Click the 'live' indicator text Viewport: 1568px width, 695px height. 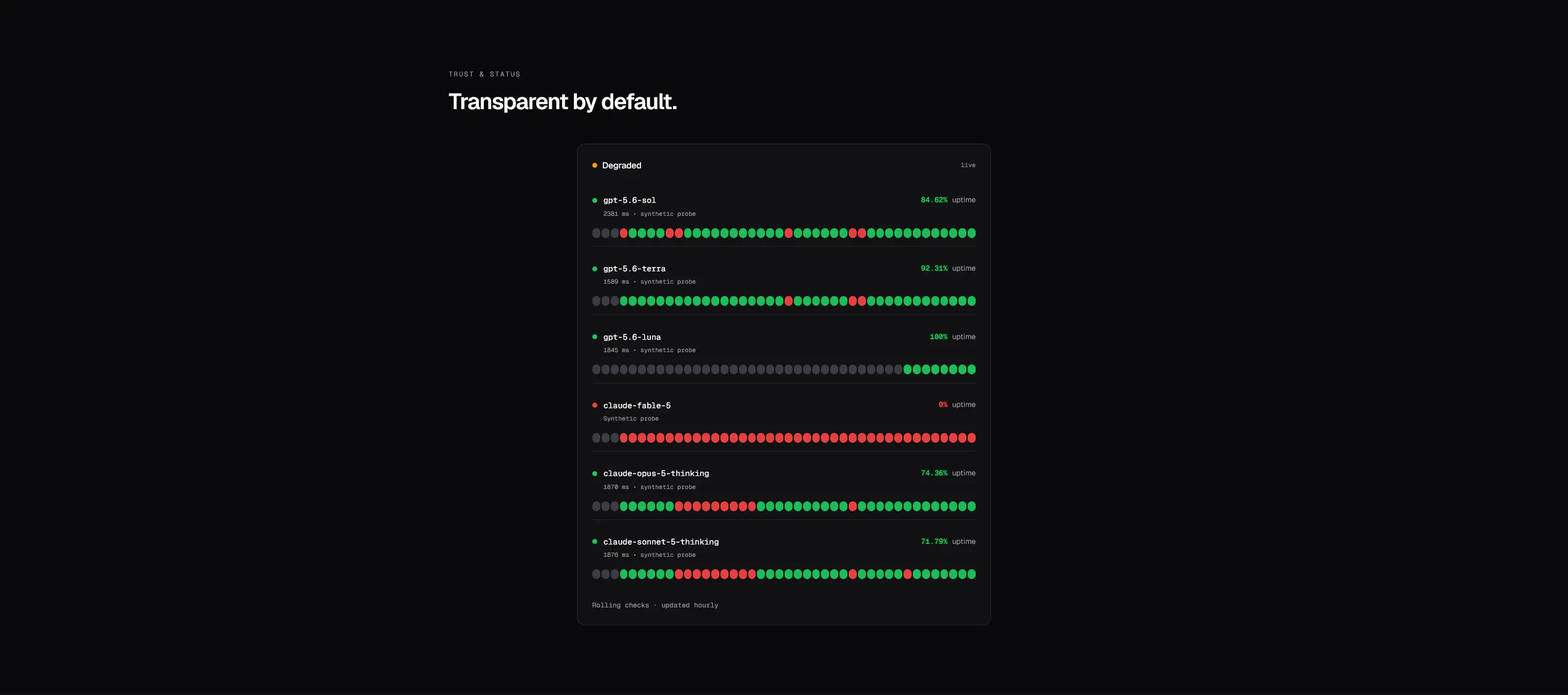click(968, 165)
